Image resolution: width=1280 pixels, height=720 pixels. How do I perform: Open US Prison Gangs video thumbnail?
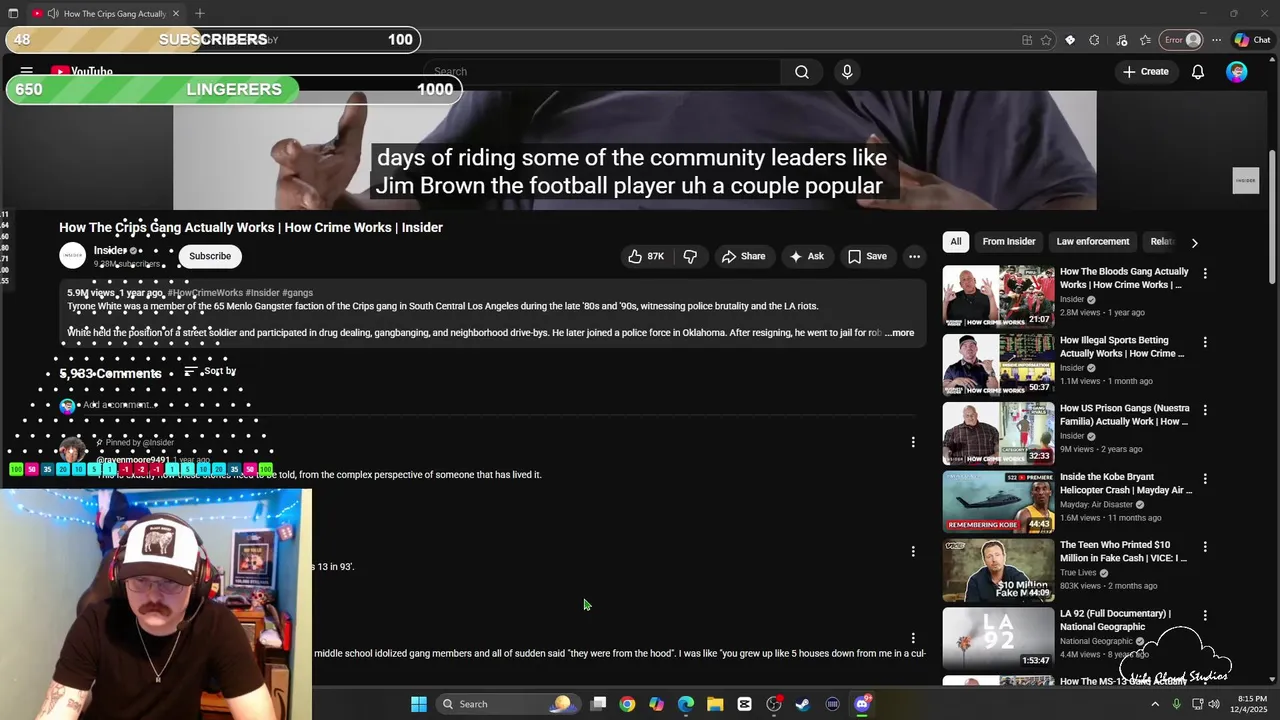998,433
